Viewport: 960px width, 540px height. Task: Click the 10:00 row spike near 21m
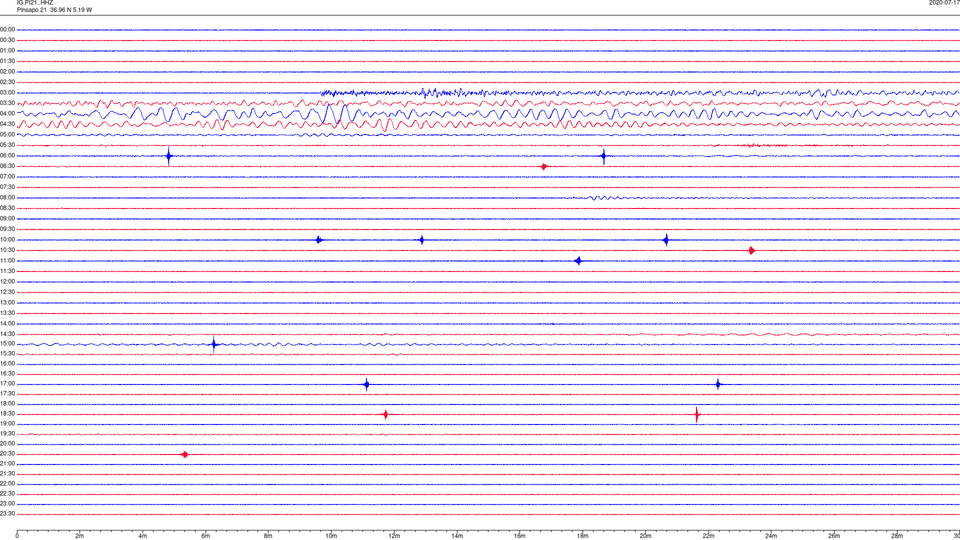click(666, 240)
